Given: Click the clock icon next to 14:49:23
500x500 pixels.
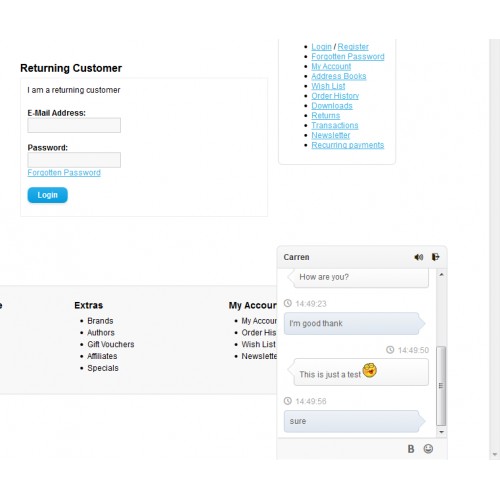Looking at the screenshot, I should [288, 303].
